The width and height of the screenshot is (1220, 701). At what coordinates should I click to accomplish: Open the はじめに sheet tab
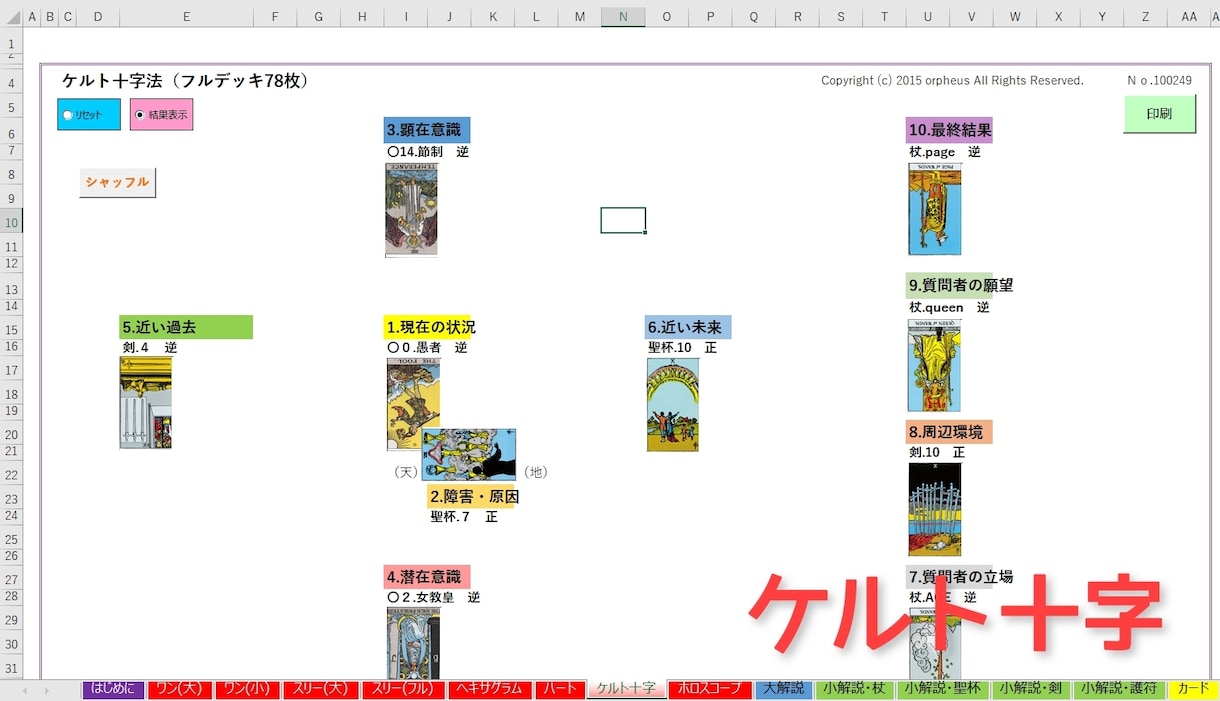click(114, 689)
